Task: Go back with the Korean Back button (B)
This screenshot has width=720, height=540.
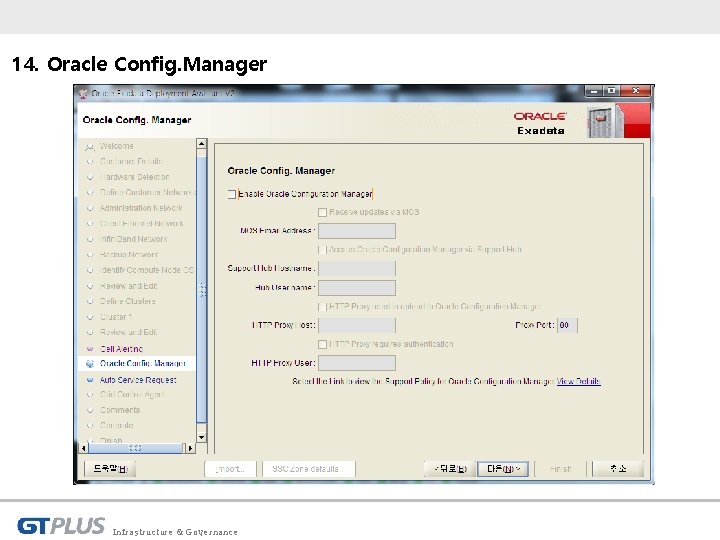Action: point(450,469)
